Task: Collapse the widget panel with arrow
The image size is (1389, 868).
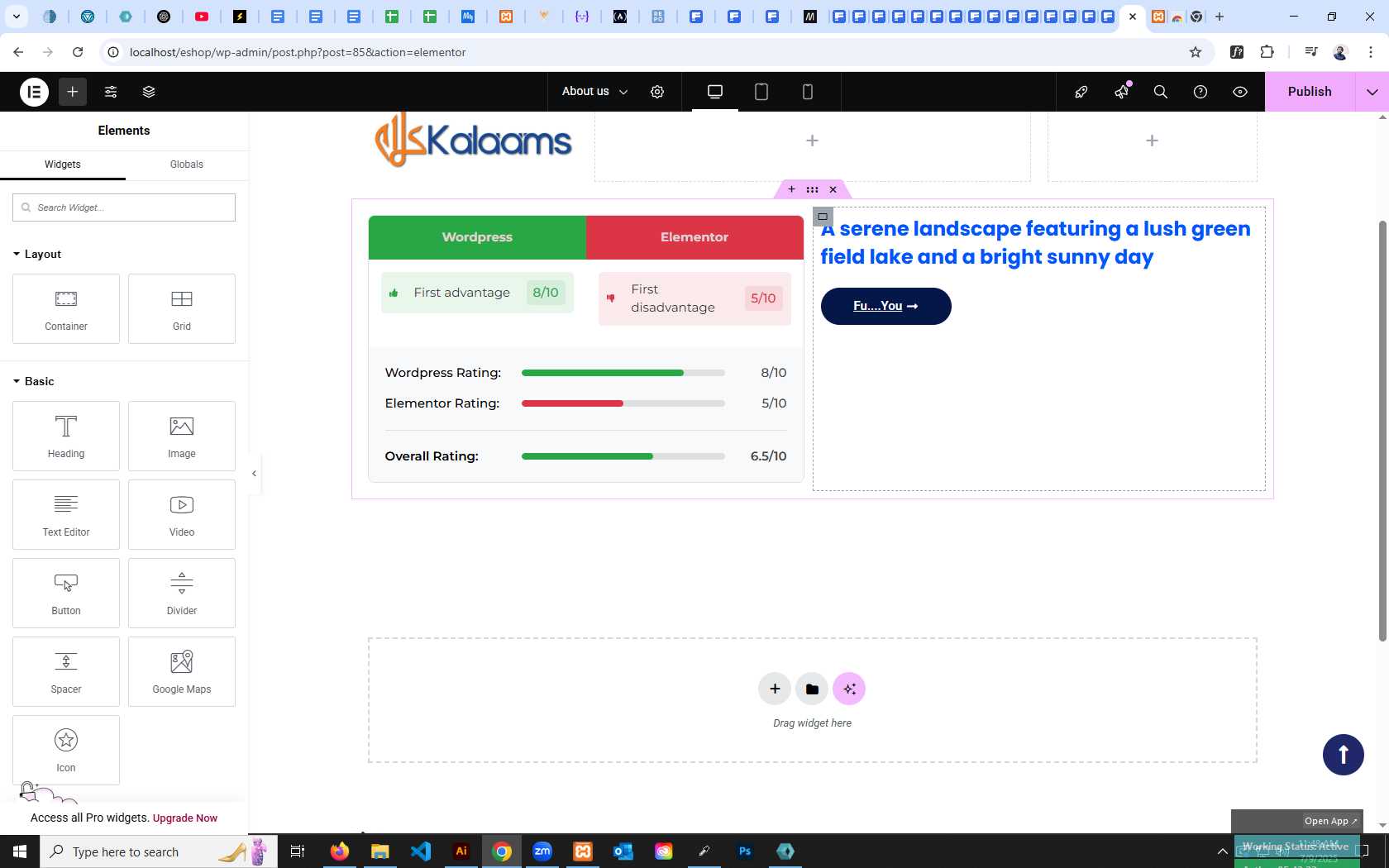Action: coord(255,474)
